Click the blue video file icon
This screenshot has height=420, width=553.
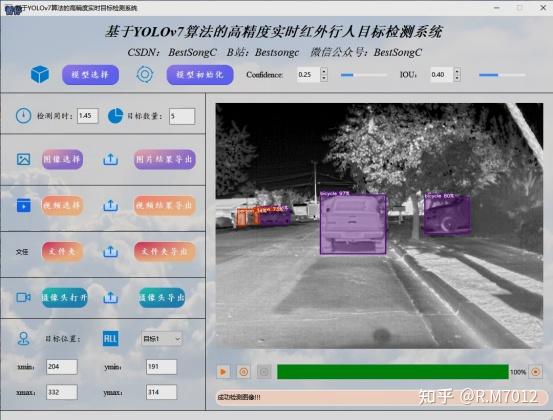[x=24, y=205]
